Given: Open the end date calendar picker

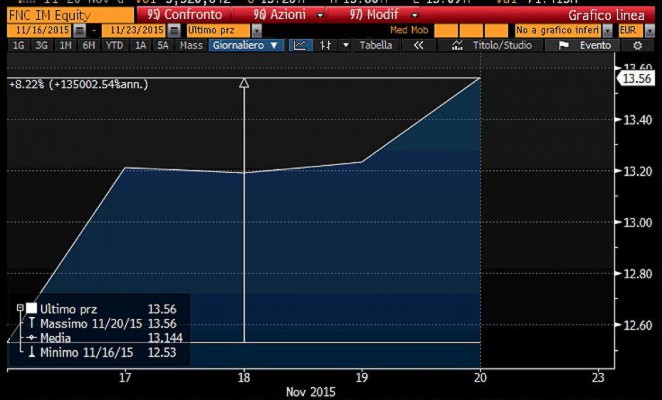Looking at the screenshot, I should point(172,31).
